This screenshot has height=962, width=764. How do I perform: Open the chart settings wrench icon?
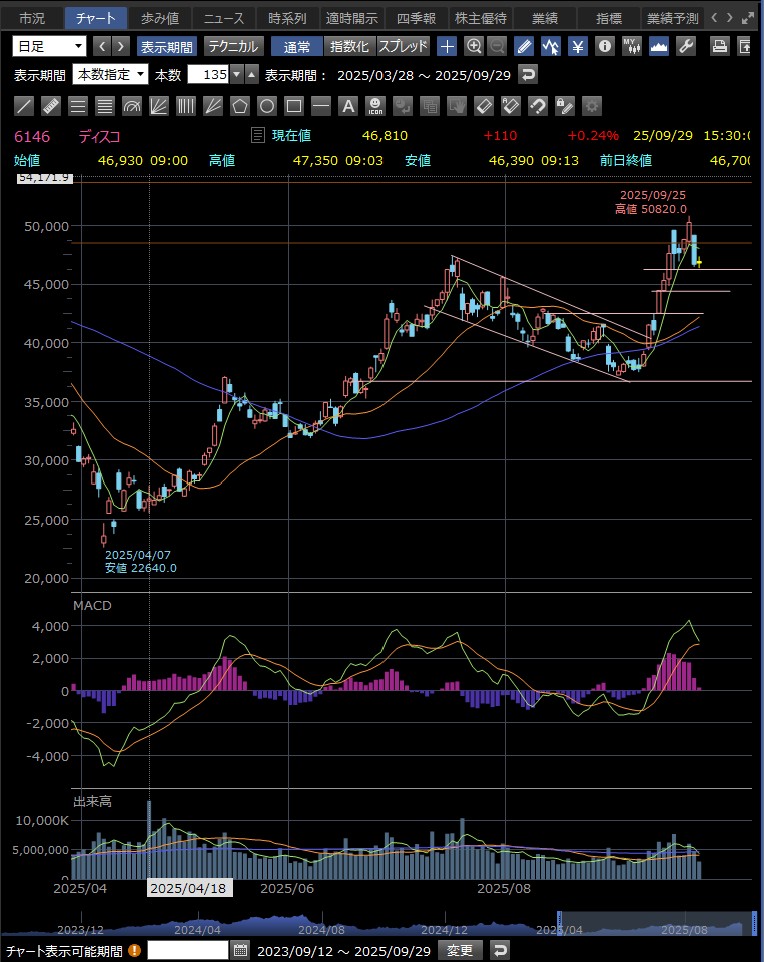coord(685,46)
